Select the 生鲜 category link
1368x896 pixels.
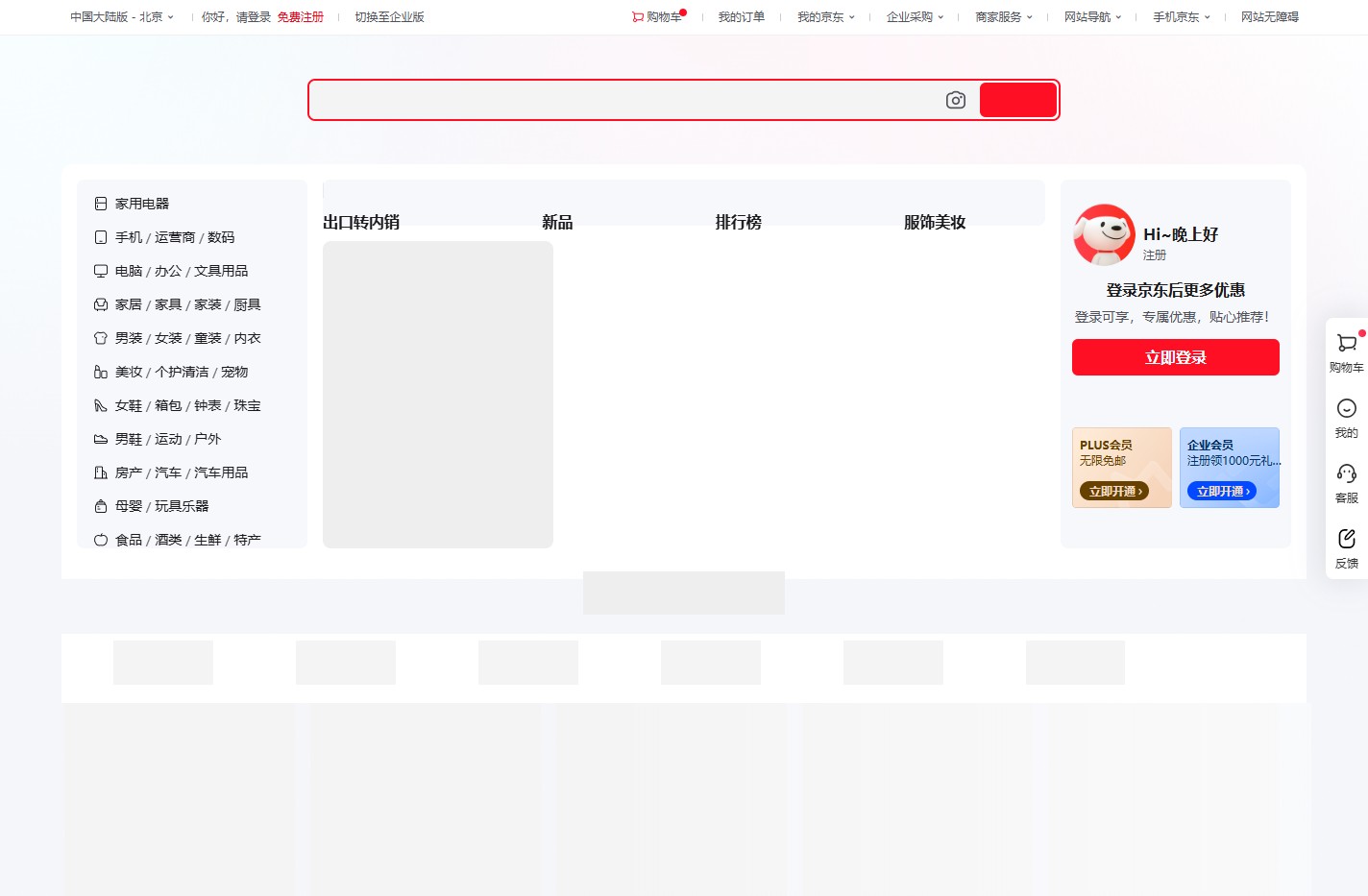coord(208,540)
